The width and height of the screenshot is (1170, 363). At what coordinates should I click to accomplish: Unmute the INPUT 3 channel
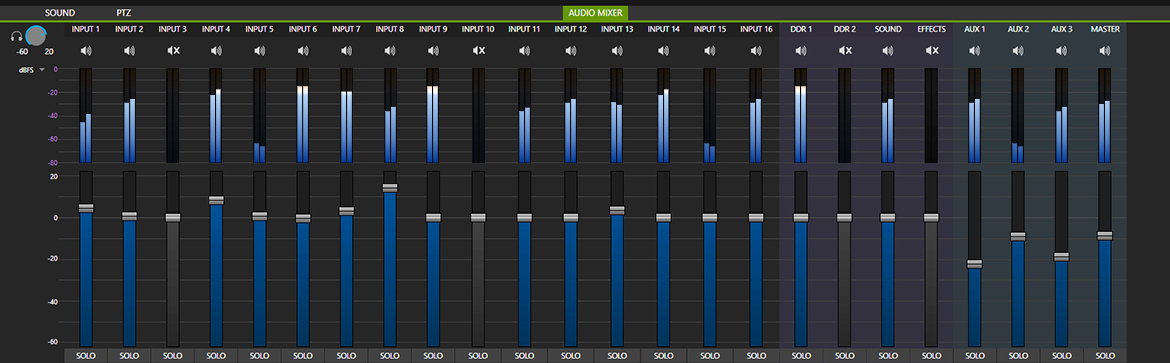(173, 51)
